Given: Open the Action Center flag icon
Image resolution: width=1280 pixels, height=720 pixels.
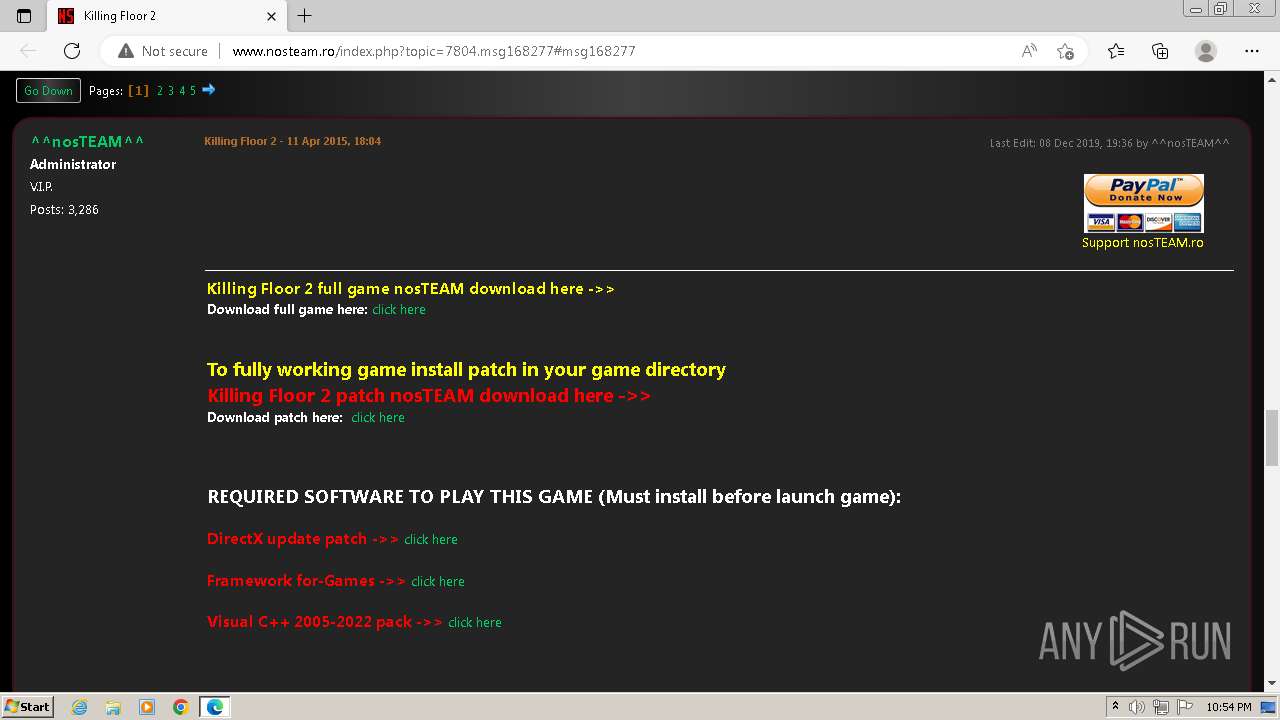Looking at the screenshot, I should coord(1183,707).
